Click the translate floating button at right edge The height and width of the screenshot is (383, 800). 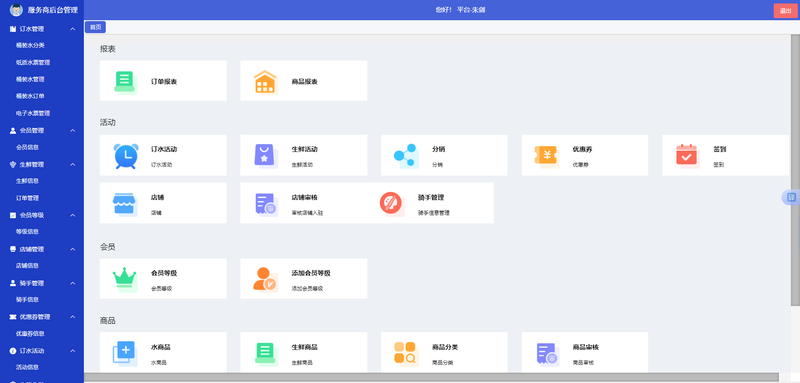(x=791, y=197)
